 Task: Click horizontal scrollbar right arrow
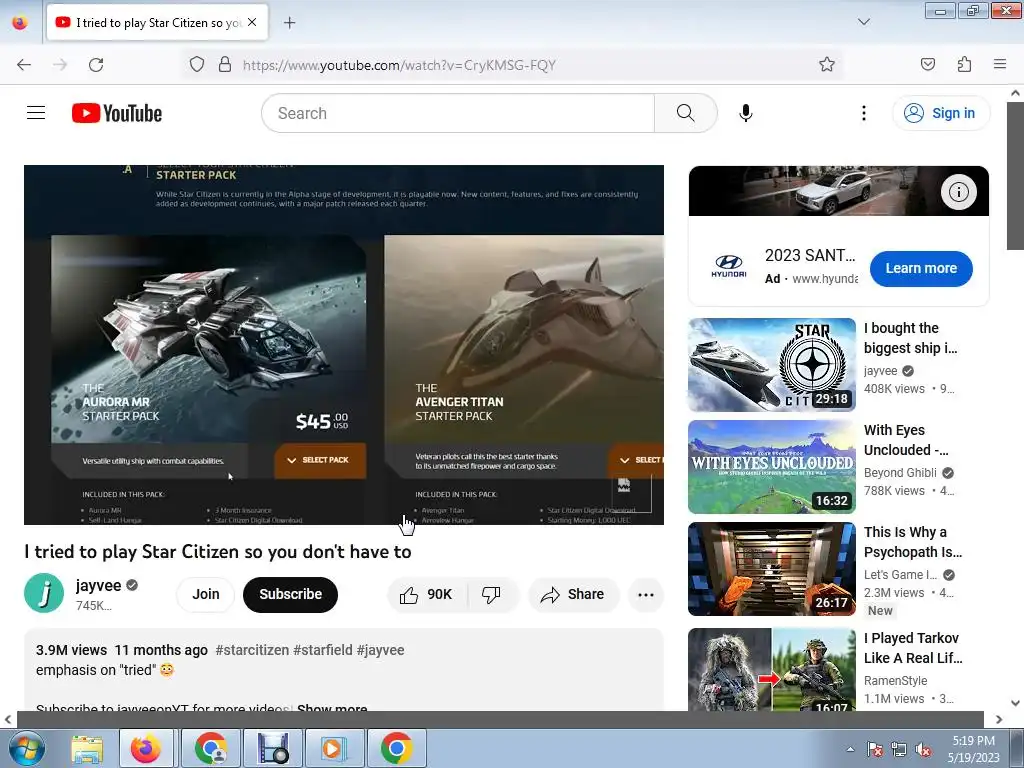pyautogui.click(x=999, y=719)
